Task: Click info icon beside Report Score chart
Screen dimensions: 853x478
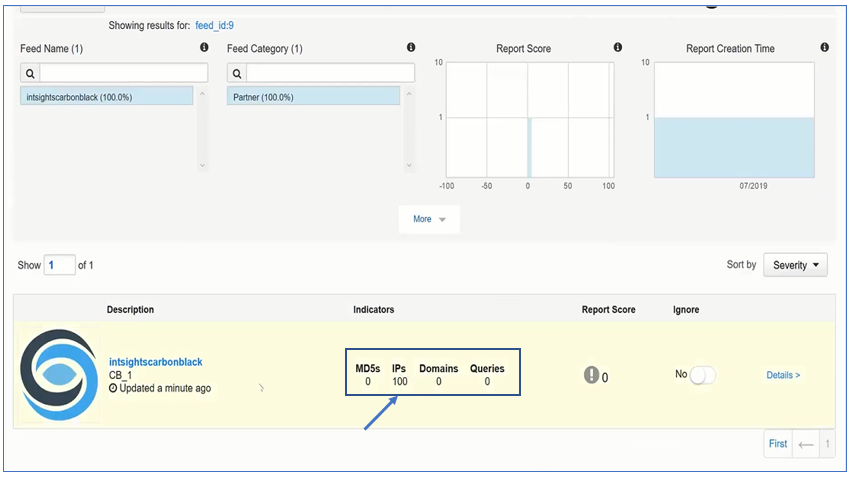Action: (x=617, y=48)
